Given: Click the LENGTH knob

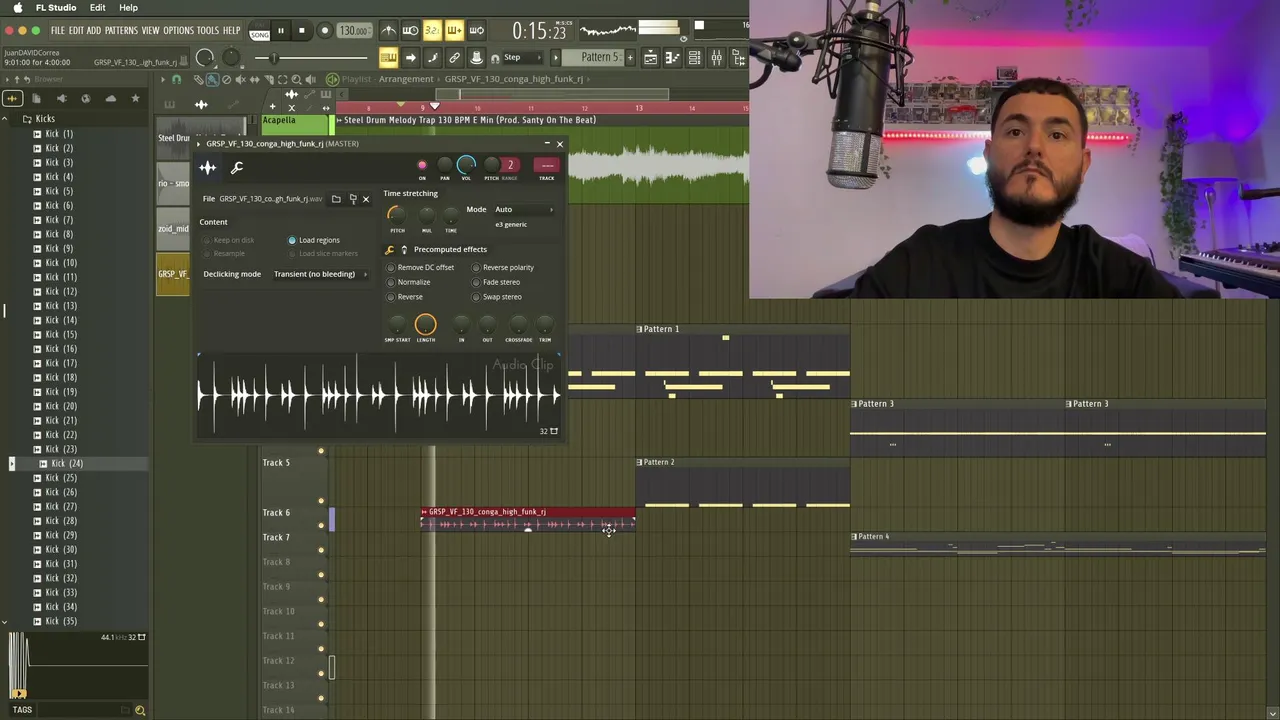Looking at the screenshot, I should [x=425, y=324].
